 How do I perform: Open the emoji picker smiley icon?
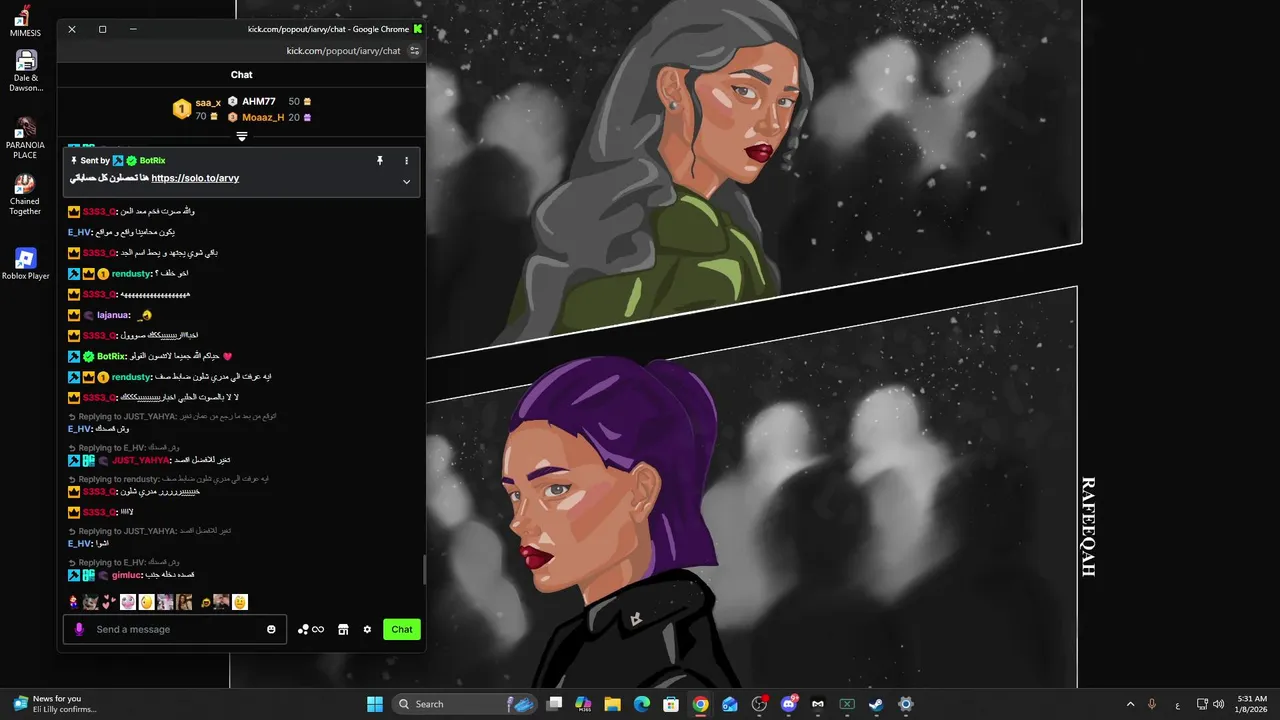click(x=271, y=629)
